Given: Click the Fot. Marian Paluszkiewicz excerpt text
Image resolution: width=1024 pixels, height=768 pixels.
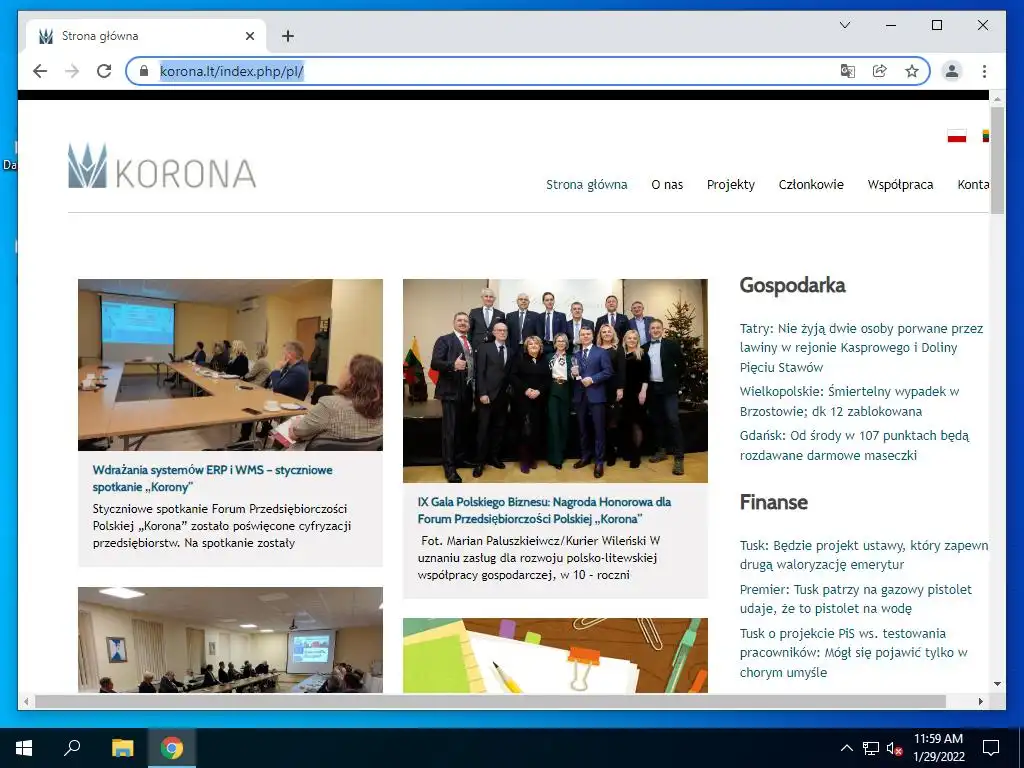Looking at the screenshot, I should [539, 558].
